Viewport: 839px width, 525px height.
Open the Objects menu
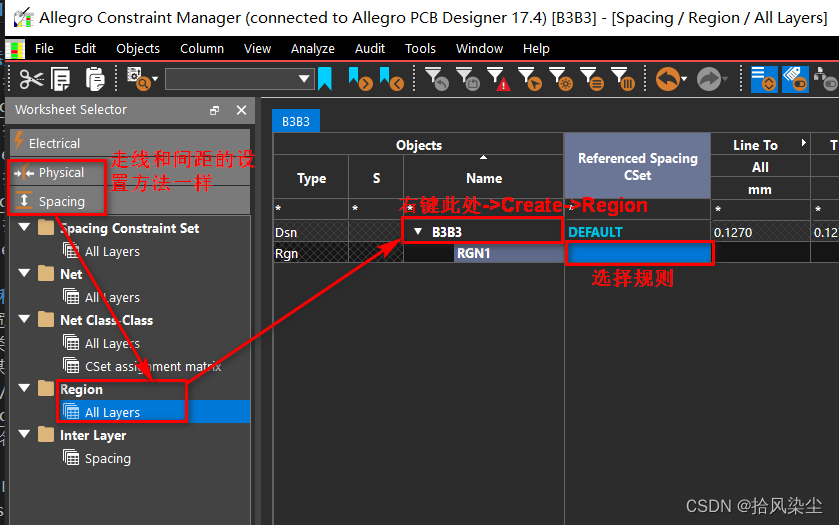[x=138, y=49]
